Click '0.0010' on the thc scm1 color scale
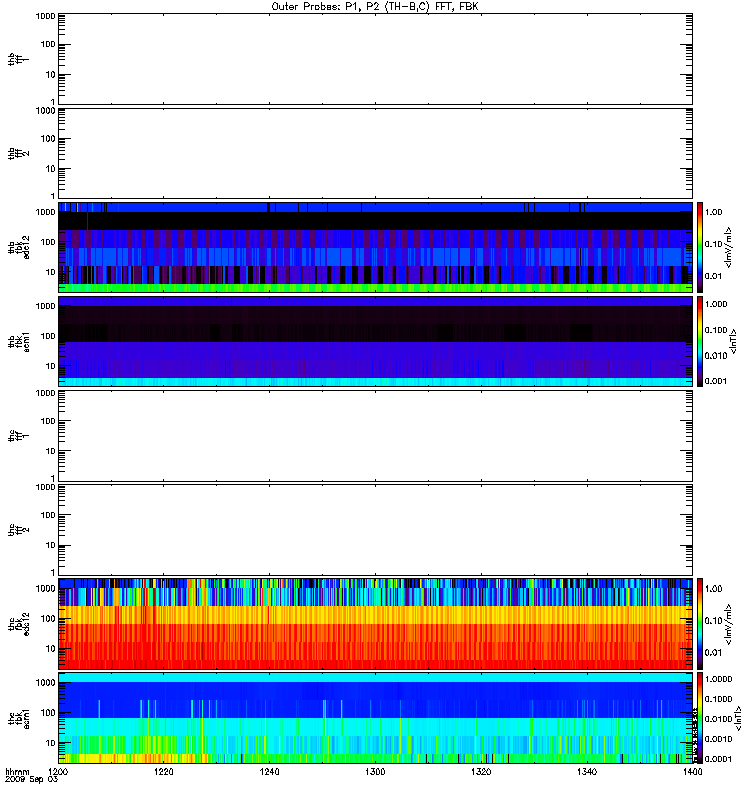This screenshot has height=800, width=750. pos(718,739)
